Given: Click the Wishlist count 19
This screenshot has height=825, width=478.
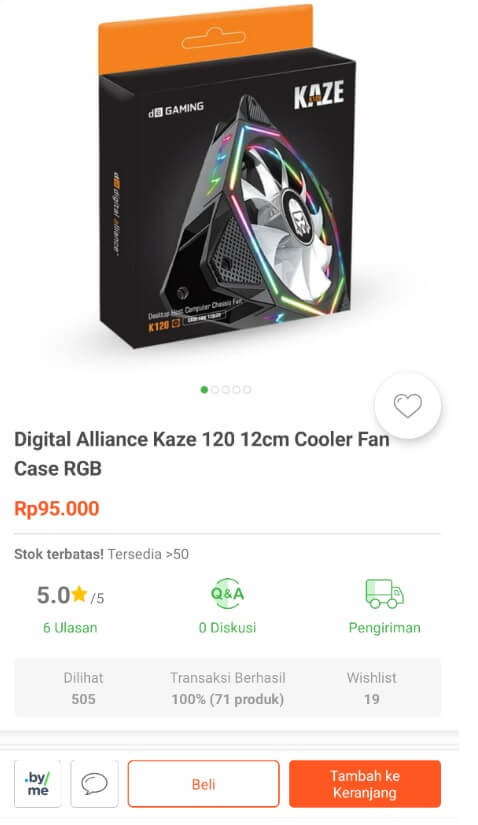Looking at the screenshot, I should point(372,699).
